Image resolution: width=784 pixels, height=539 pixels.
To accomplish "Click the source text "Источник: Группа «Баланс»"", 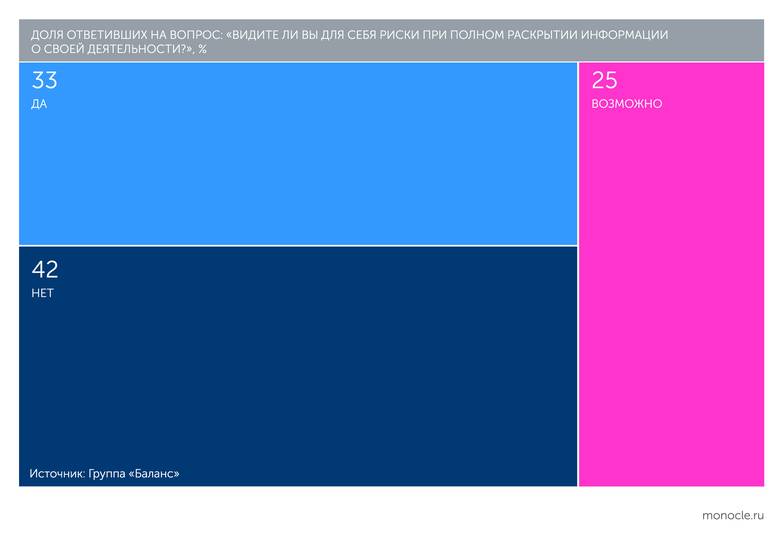I will click(x=104, y=473).
